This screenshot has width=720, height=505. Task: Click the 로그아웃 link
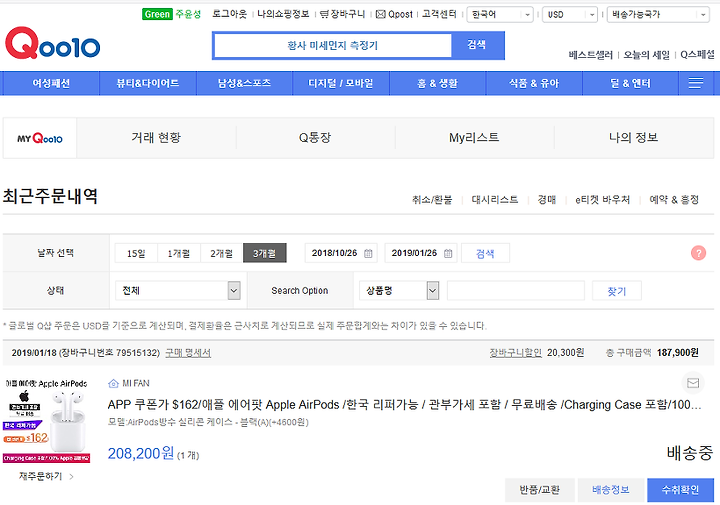(230, 14)
